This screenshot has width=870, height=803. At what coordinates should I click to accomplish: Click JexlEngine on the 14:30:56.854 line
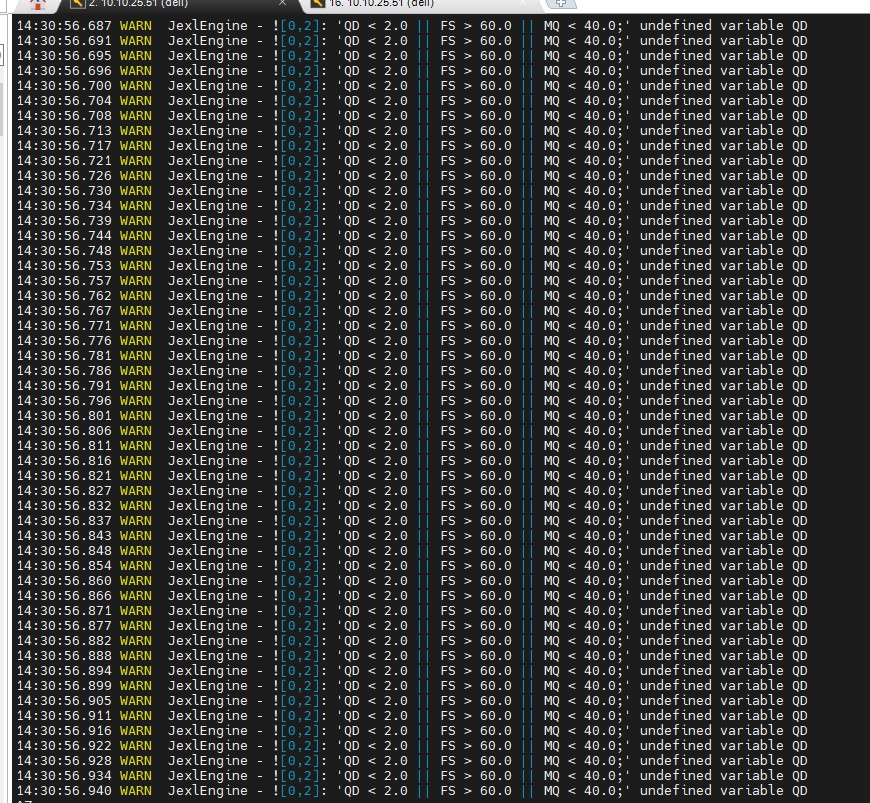208,565
